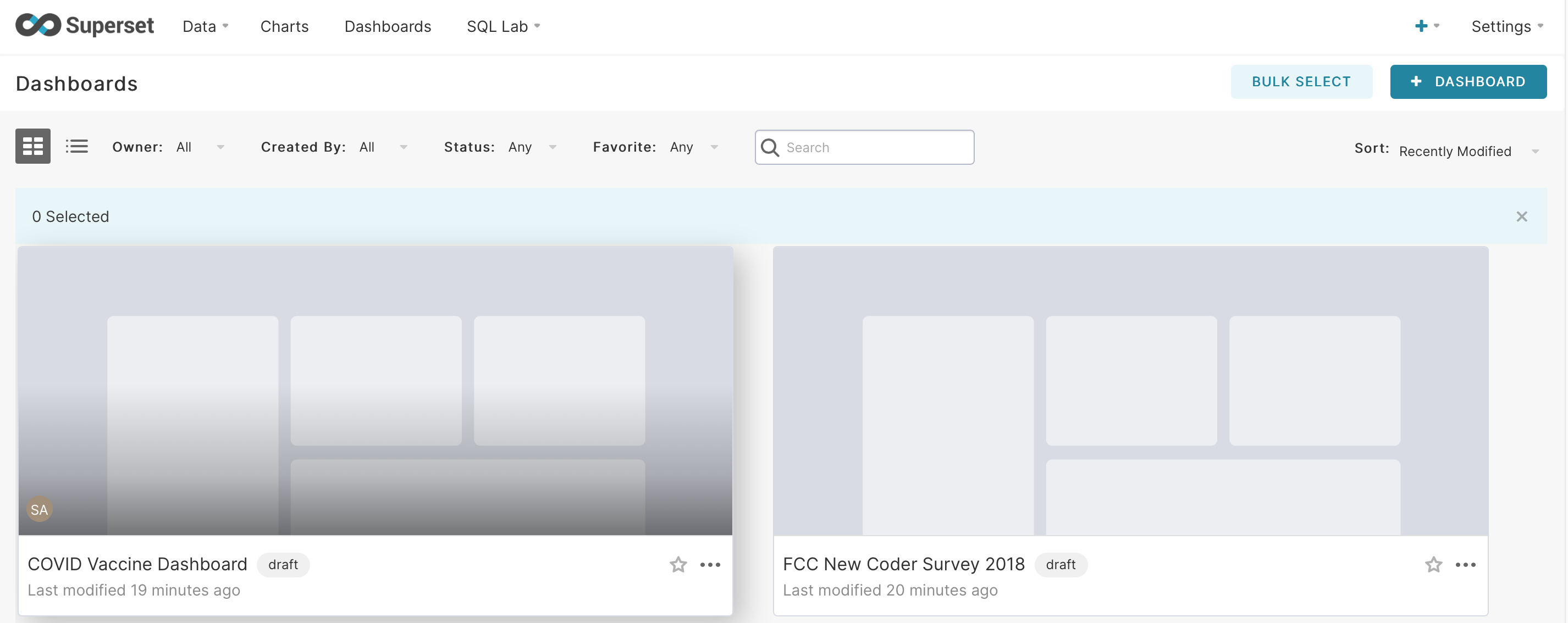Expand the Owner filter

coord(200,147)
